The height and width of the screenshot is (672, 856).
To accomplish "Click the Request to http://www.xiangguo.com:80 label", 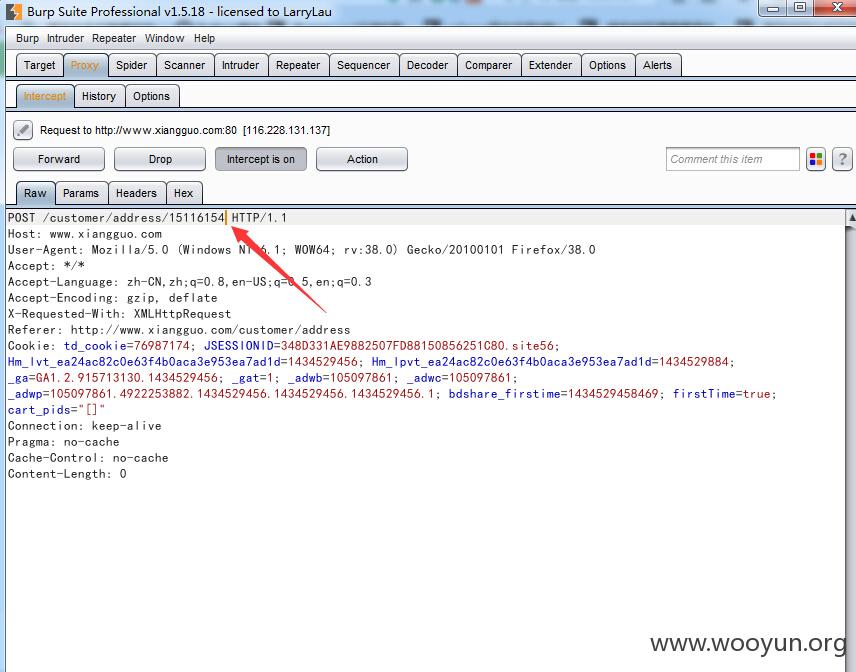I will [185, 130].
